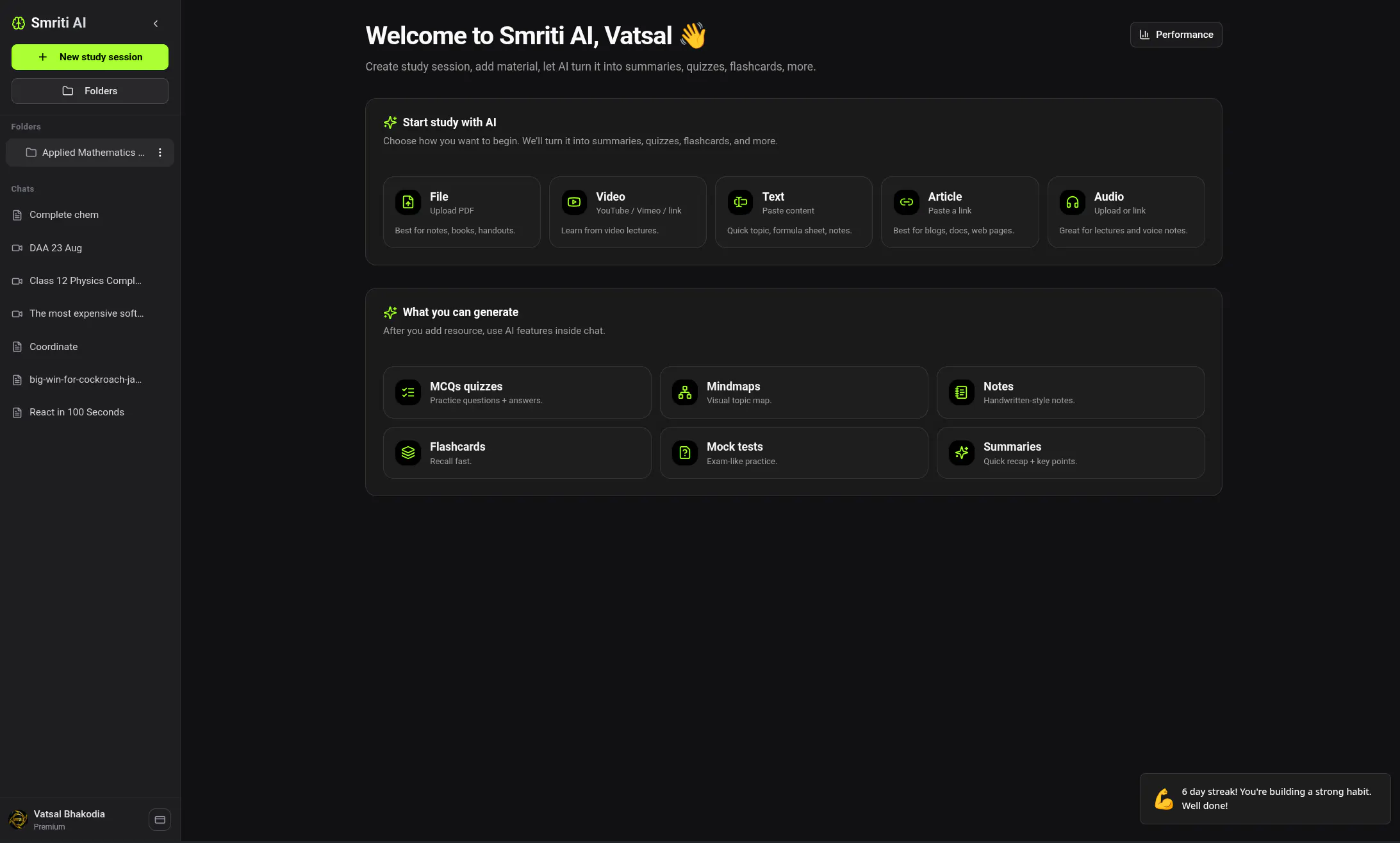The width and height of the screenshot is (1400, 843).
Task: Select the Summaries card title
Action: (1012, 447)
